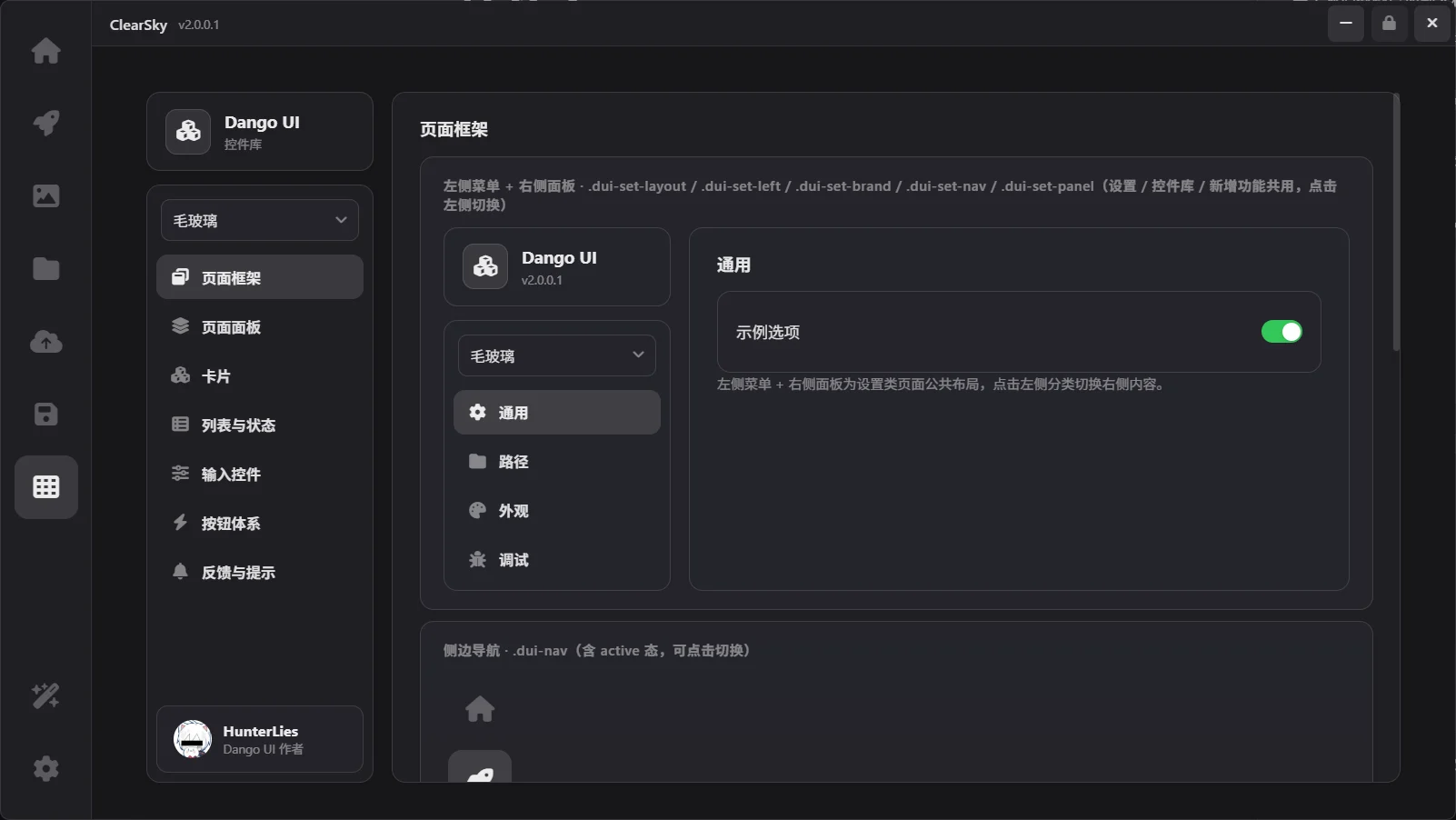
Task: Click the magic wand sidebar icon
Action: click(x=45, y=695)
